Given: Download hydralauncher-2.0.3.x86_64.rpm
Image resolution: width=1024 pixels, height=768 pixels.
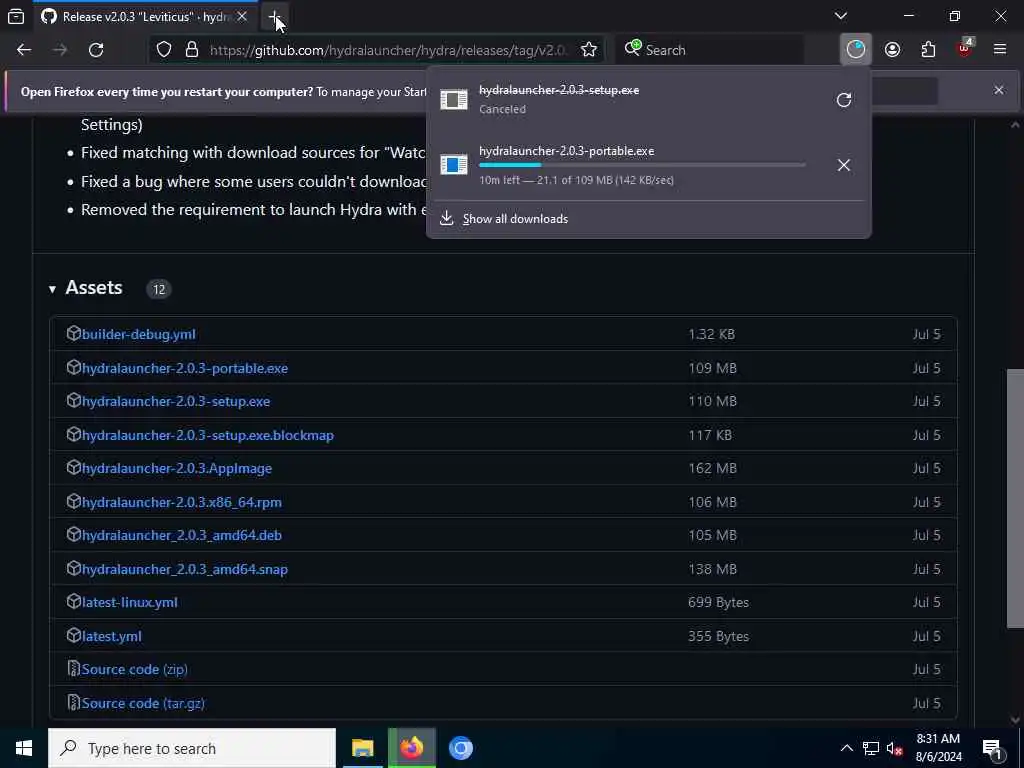Looking at the screenshot, I should [x=182, y=503].
